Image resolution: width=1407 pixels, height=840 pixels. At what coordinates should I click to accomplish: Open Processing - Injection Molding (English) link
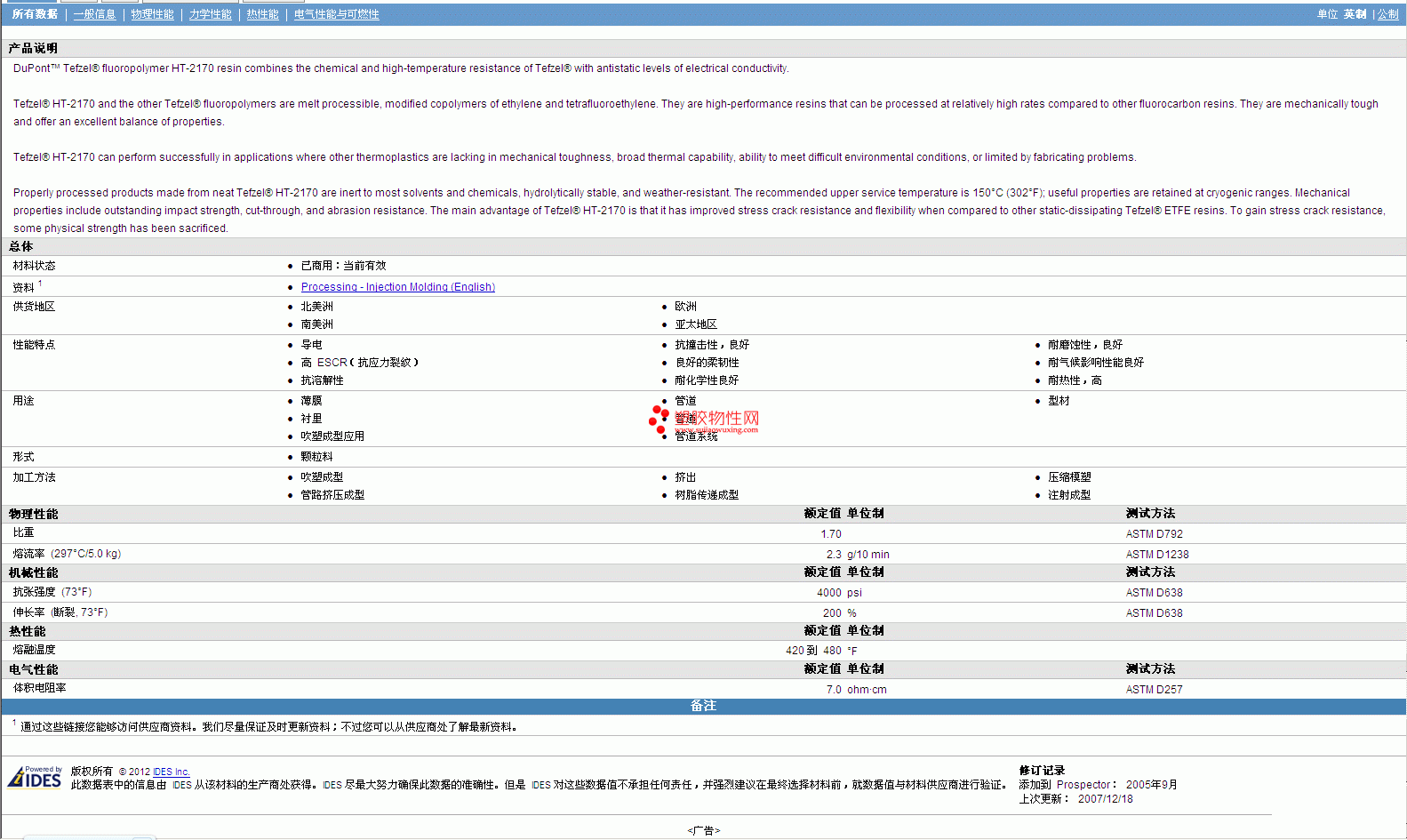398,287
